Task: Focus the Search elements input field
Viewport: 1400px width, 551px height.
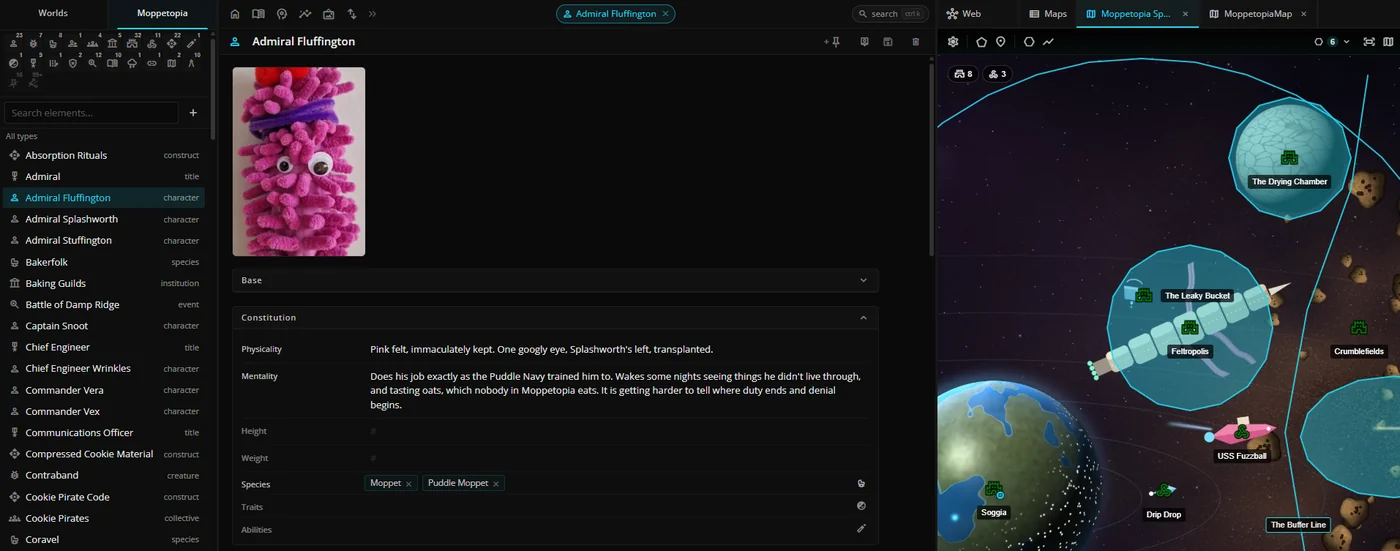Action: [x=91, y=113]
